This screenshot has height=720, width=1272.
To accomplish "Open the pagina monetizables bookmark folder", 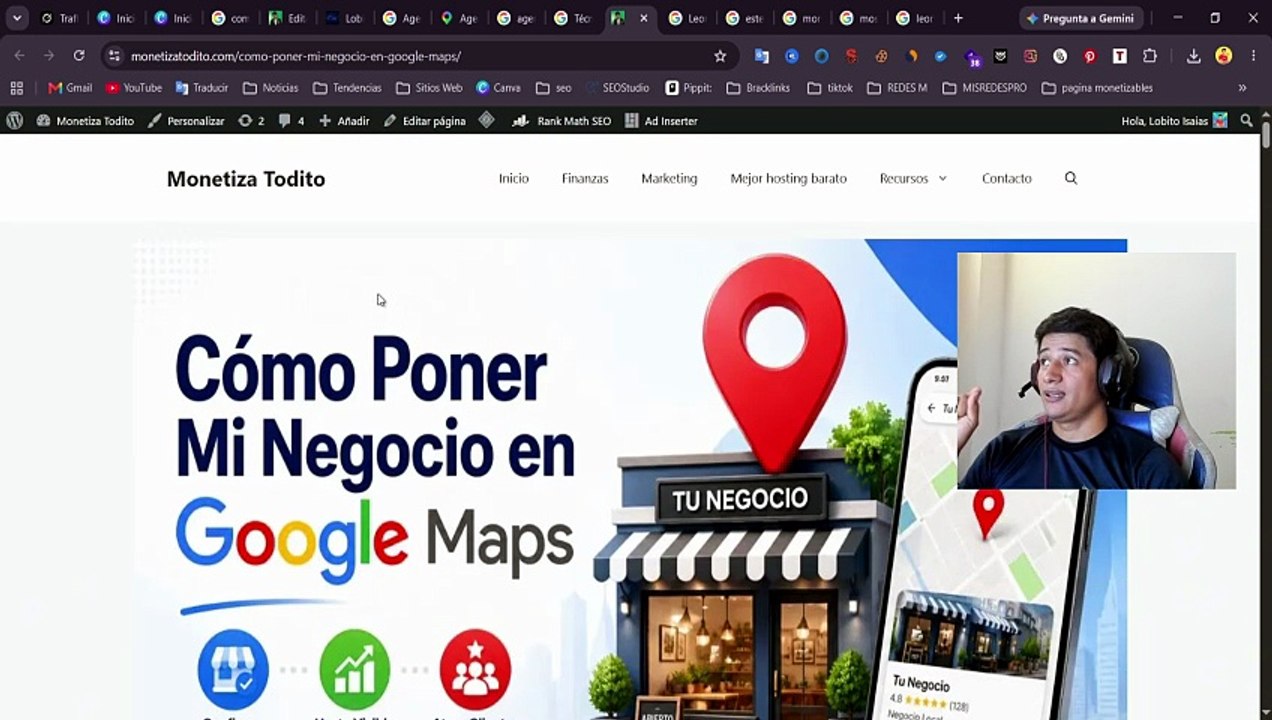I will pos(1097,88).
